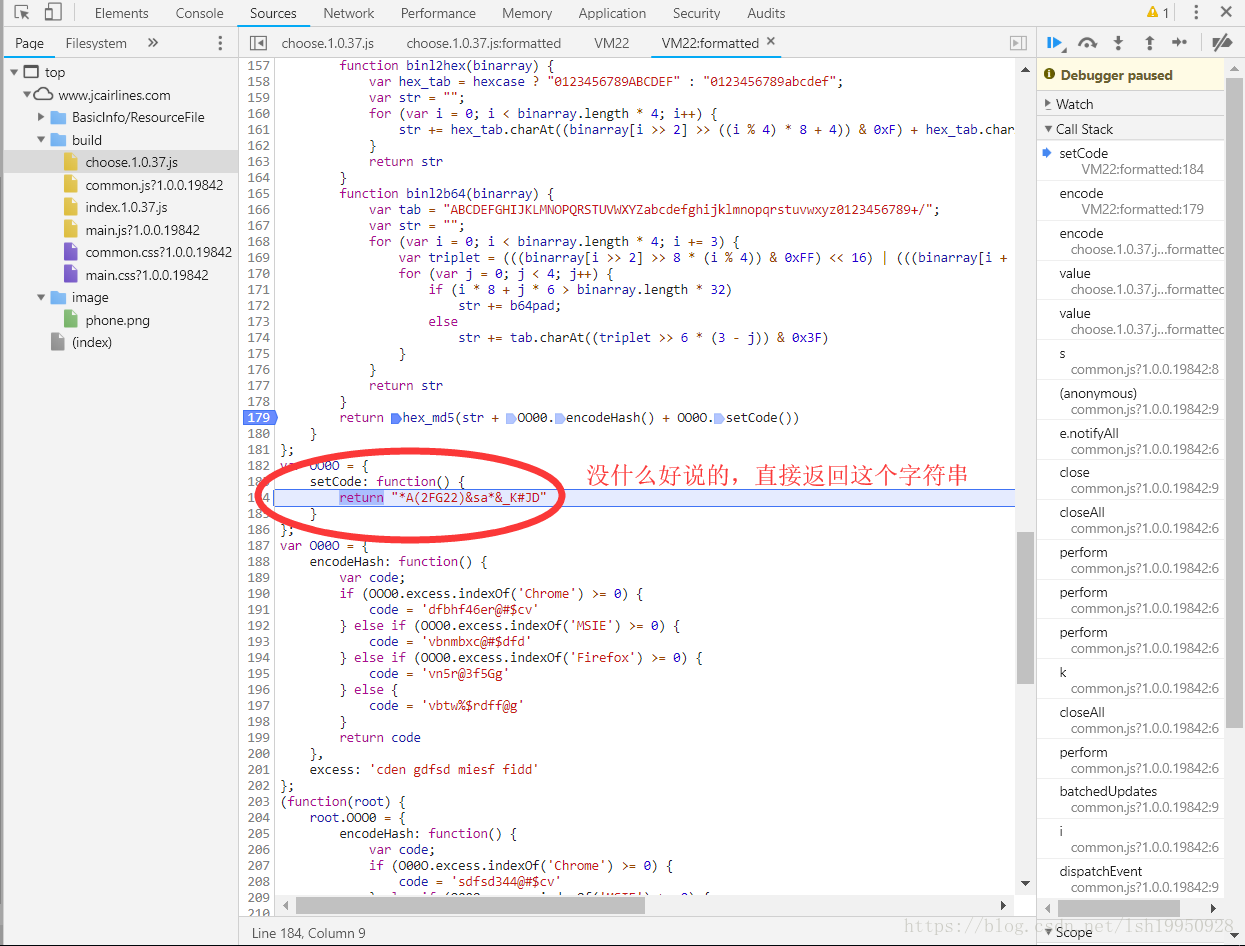This screenshot has height=946, width=1245.
Task: Open the navigator pane three-dot menu
Action: pyautogui.click(x=221, y=43)
